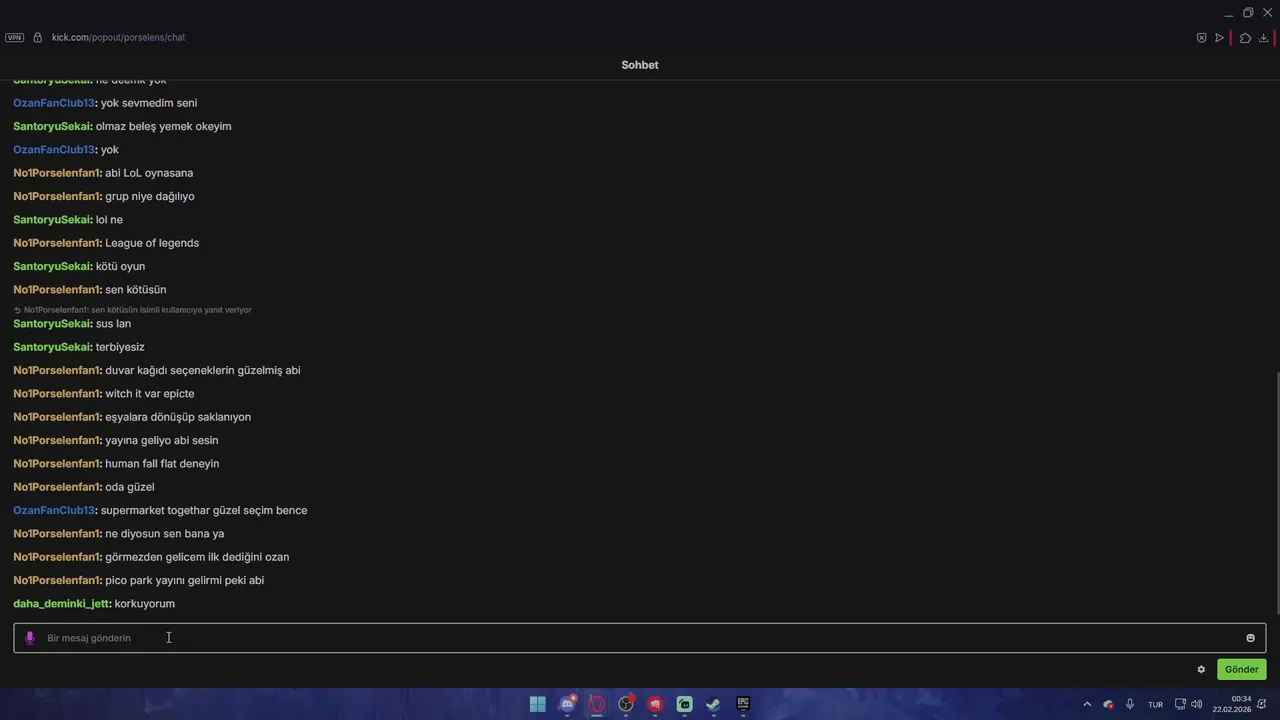Click No1Porselenfan1 username beside 'League of legends'

pos(57,243)
